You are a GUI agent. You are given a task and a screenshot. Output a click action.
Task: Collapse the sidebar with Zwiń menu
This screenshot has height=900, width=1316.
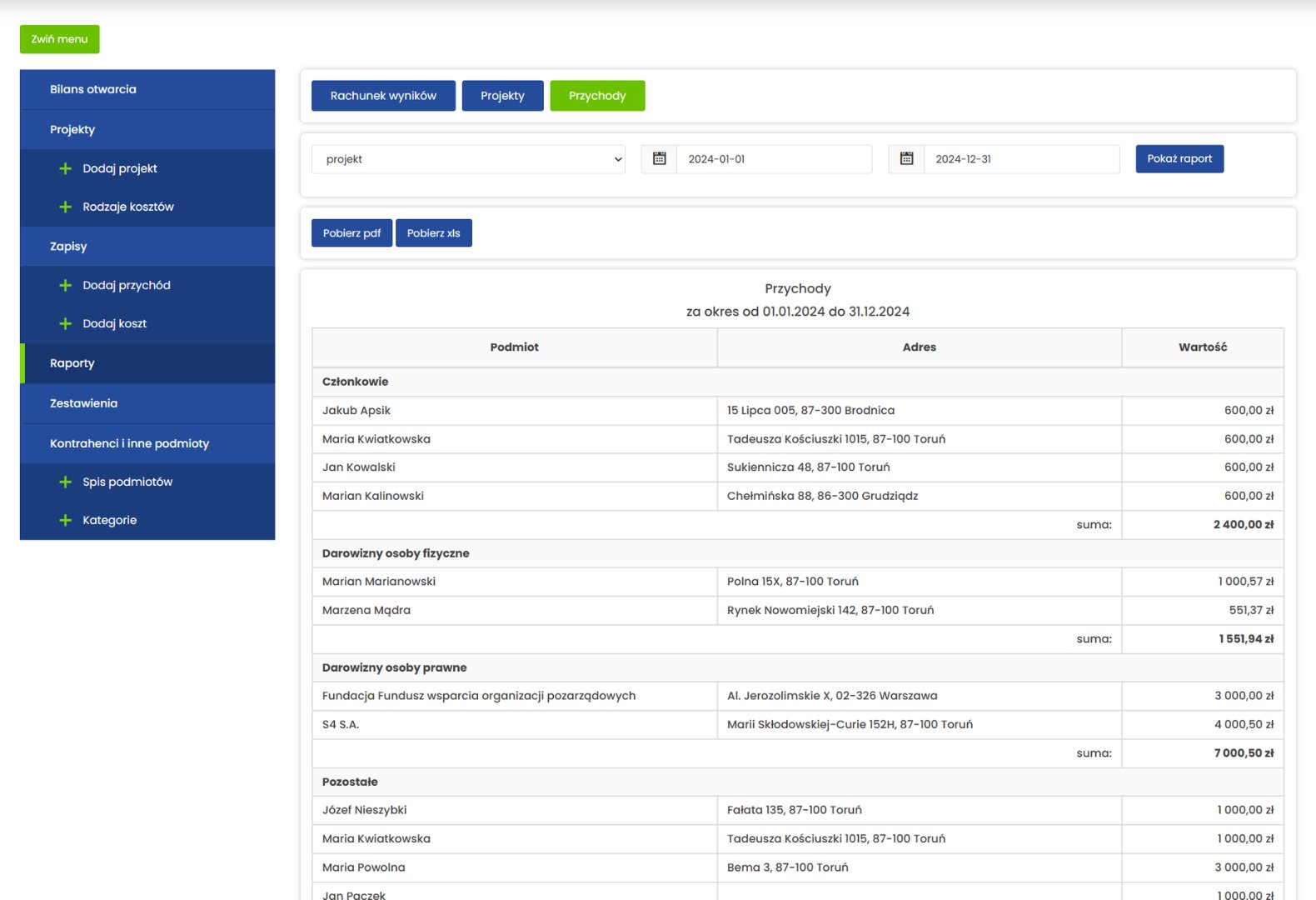coord(59,39)
